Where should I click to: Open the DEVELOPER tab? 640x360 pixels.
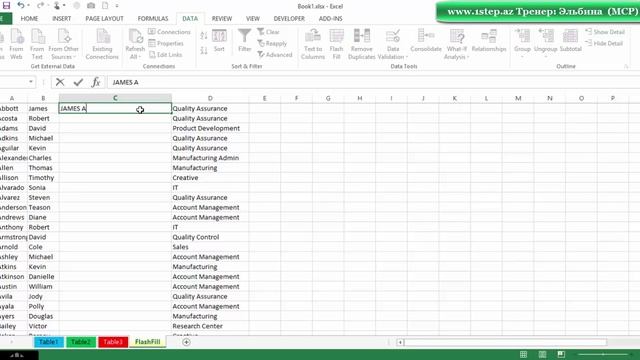[x=289, y=19]
